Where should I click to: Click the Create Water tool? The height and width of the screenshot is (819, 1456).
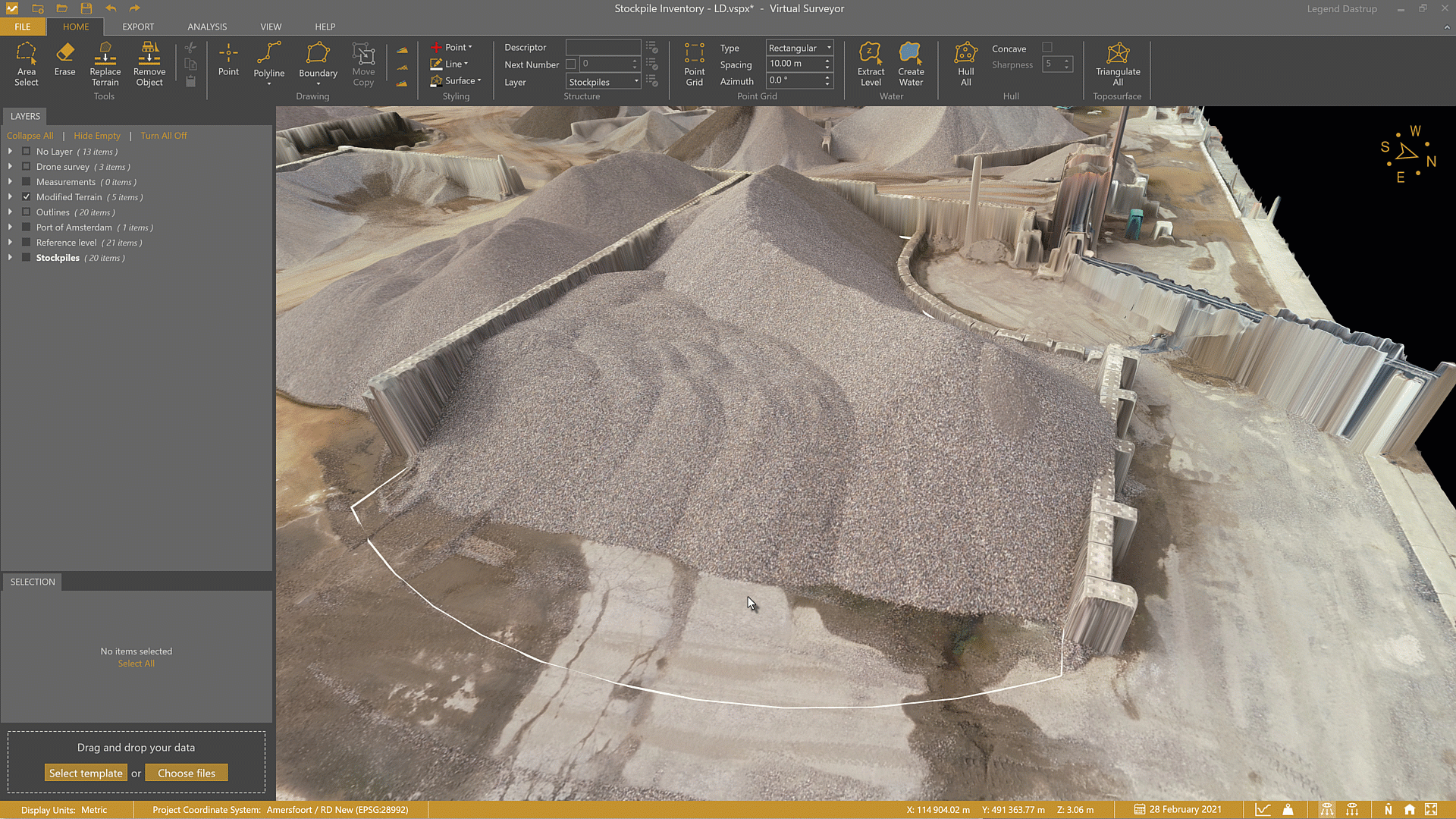(x=910, y=64)
